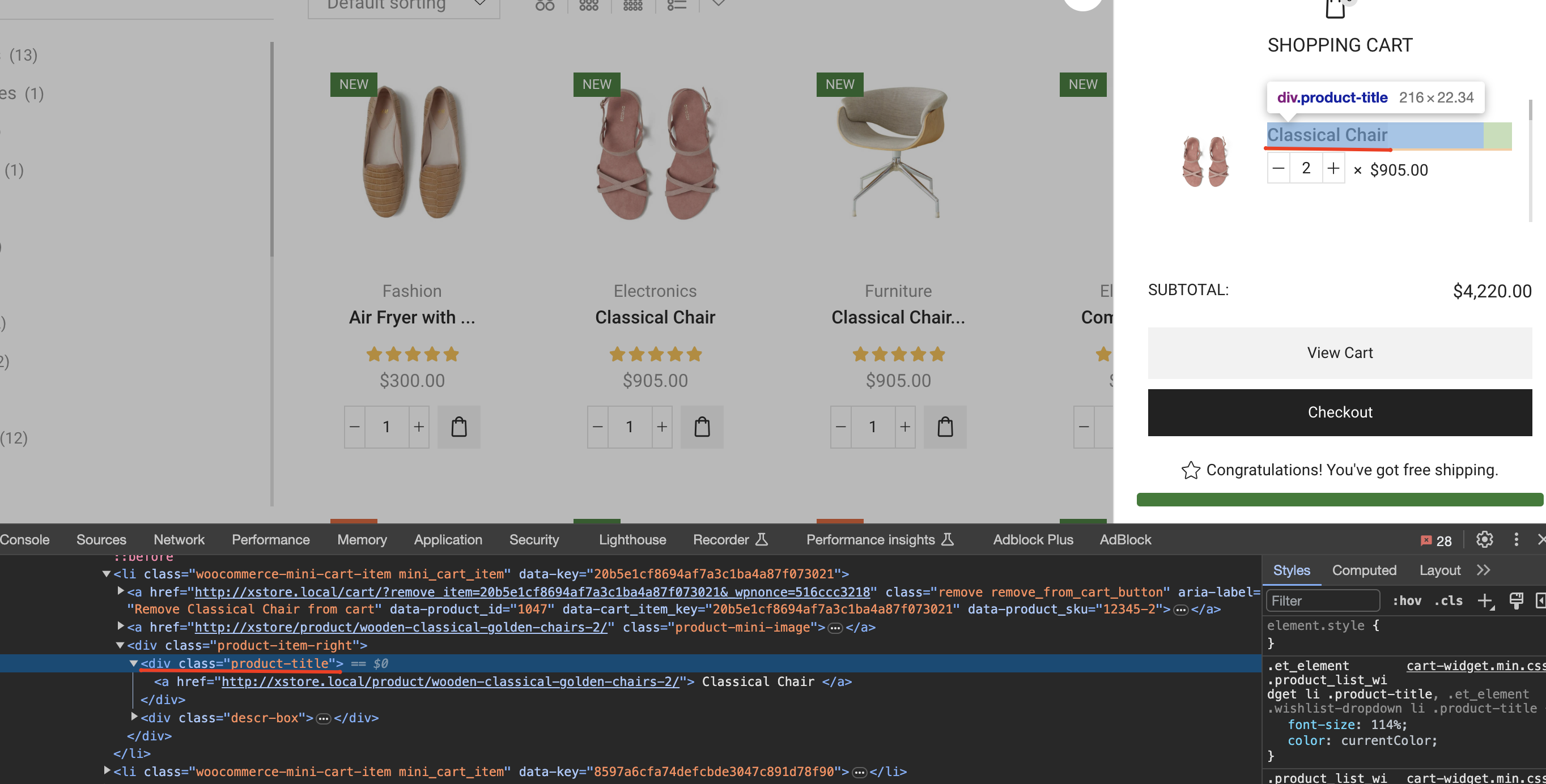Increase cart item quantity in shopping cart

[x=1333, y=169]
